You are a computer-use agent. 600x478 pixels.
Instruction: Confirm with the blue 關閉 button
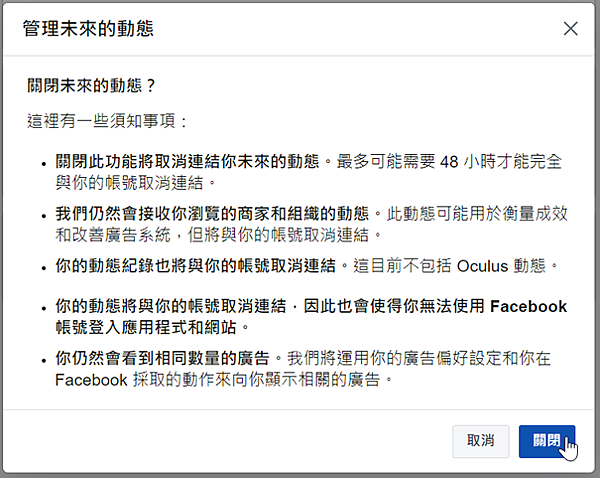tap(547, 441)
